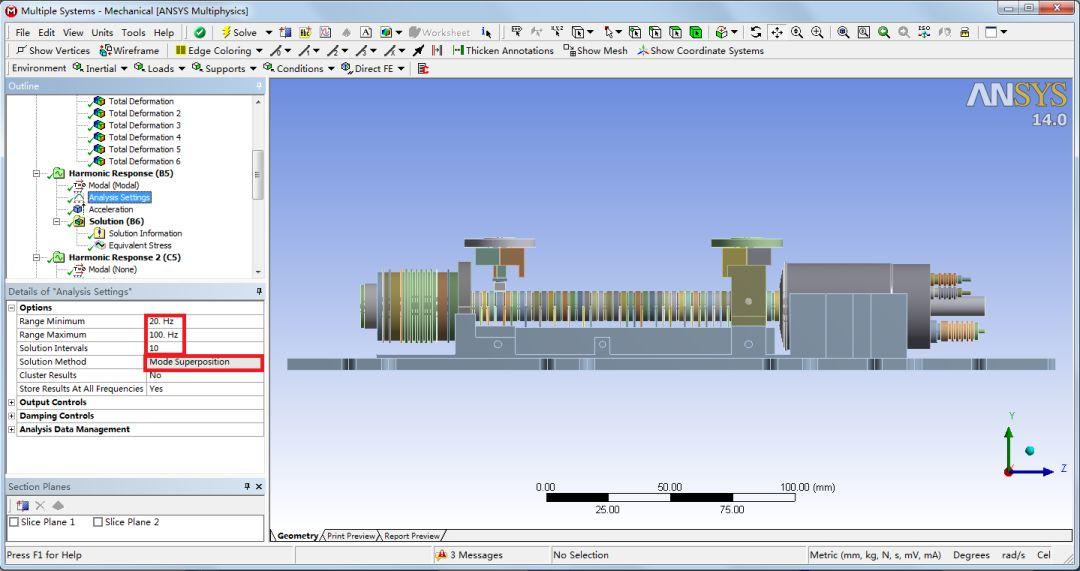The height and width of the screenshot is (571, 1080).
Task: Click the red Commands icon after Direct FE
Action: (423, 68)
